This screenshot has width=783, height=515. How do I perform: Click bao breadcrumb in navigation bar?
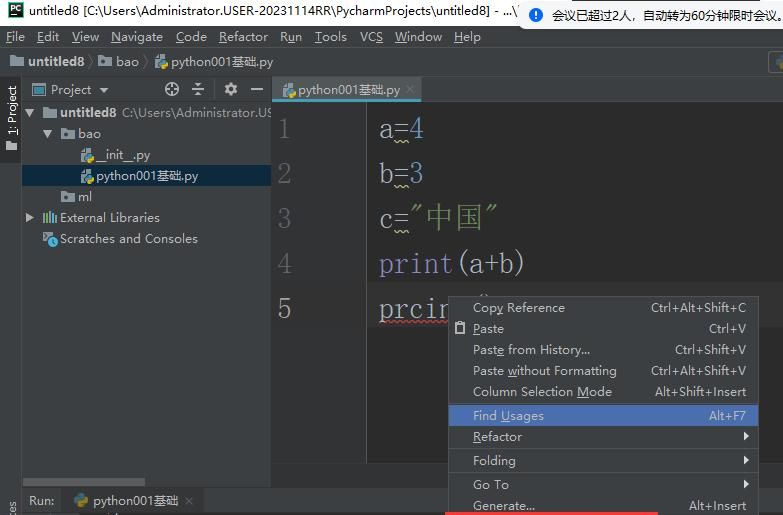(118, 61)
